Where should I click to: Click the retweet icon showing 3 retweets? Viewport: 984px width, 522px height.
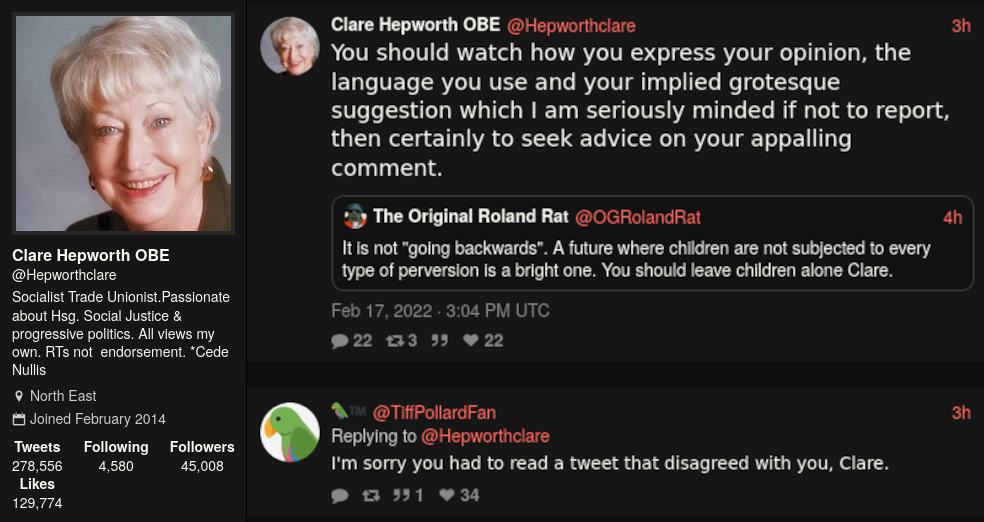pyautogui.click(x=393, y=341)
